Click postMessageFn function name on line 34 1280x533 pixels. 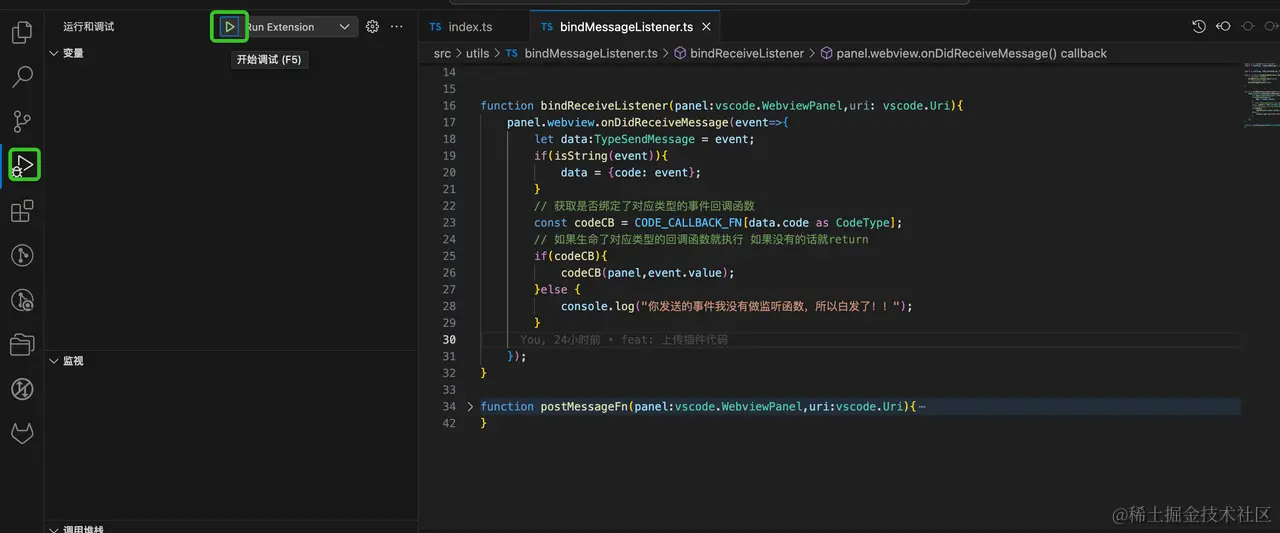(585, 406)
